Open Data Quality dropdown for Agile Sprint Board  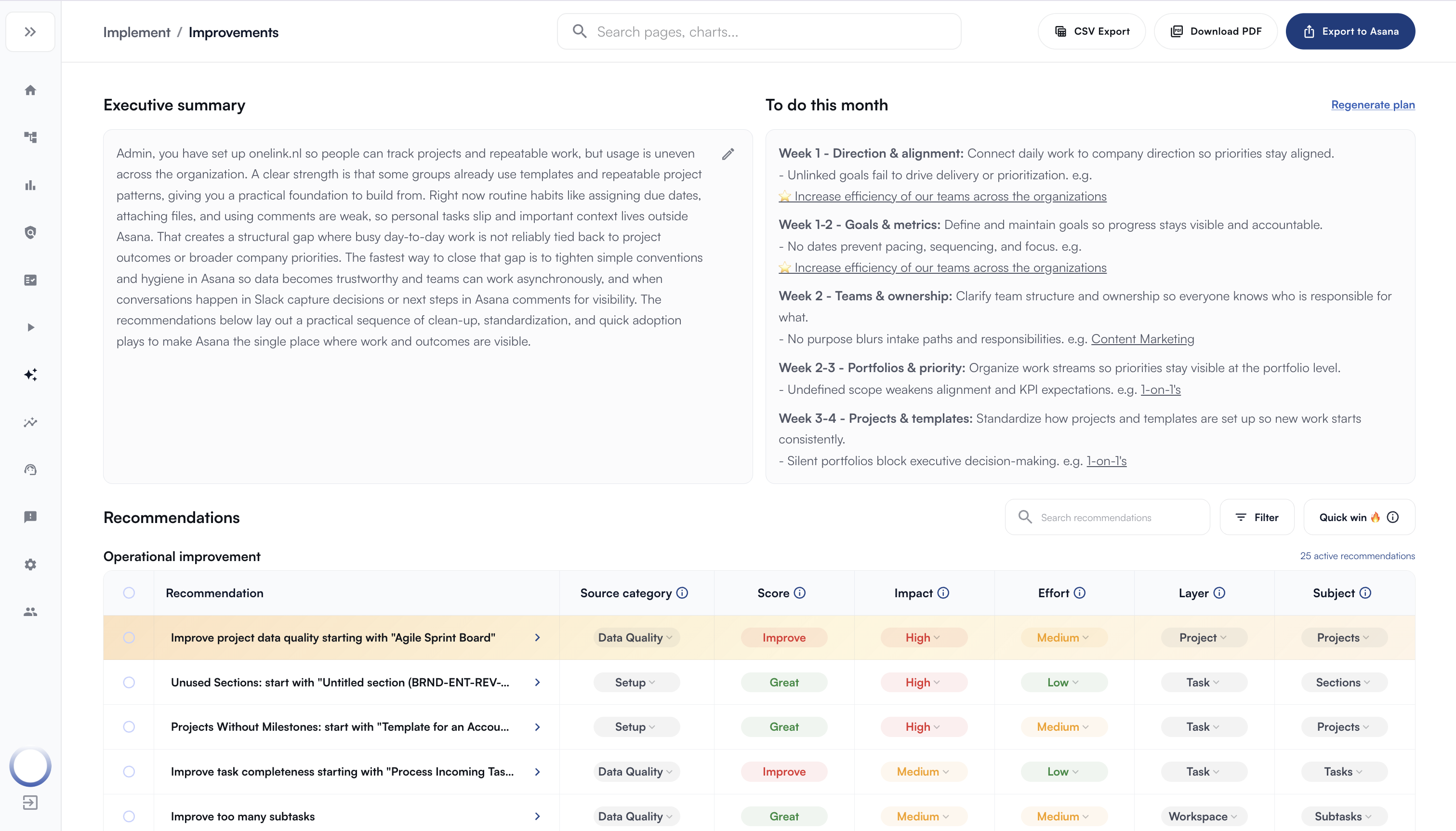coord(635,638)
